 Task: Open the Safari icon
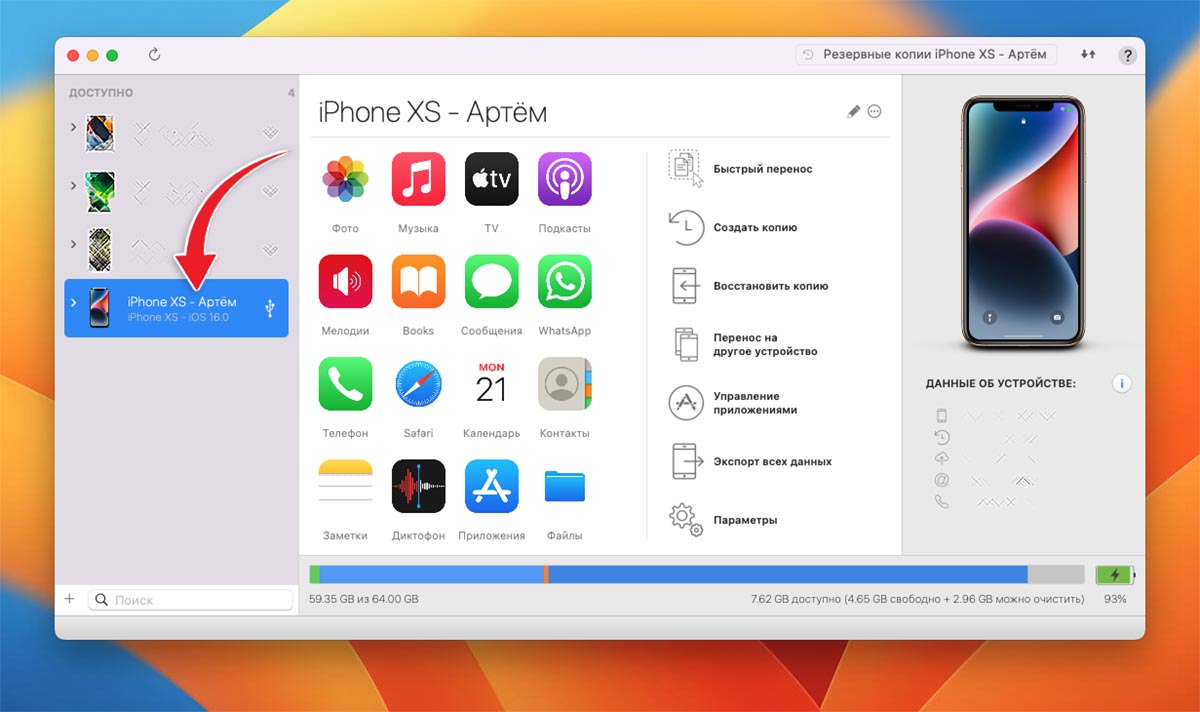pos(418,384)
